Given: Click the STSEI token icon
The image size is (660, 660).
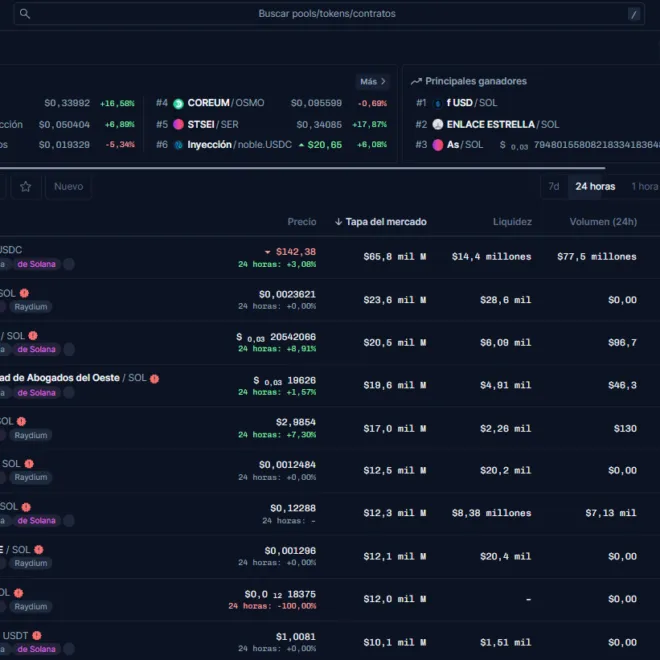Looking at the screenshot, I should [x=178, y=124].
